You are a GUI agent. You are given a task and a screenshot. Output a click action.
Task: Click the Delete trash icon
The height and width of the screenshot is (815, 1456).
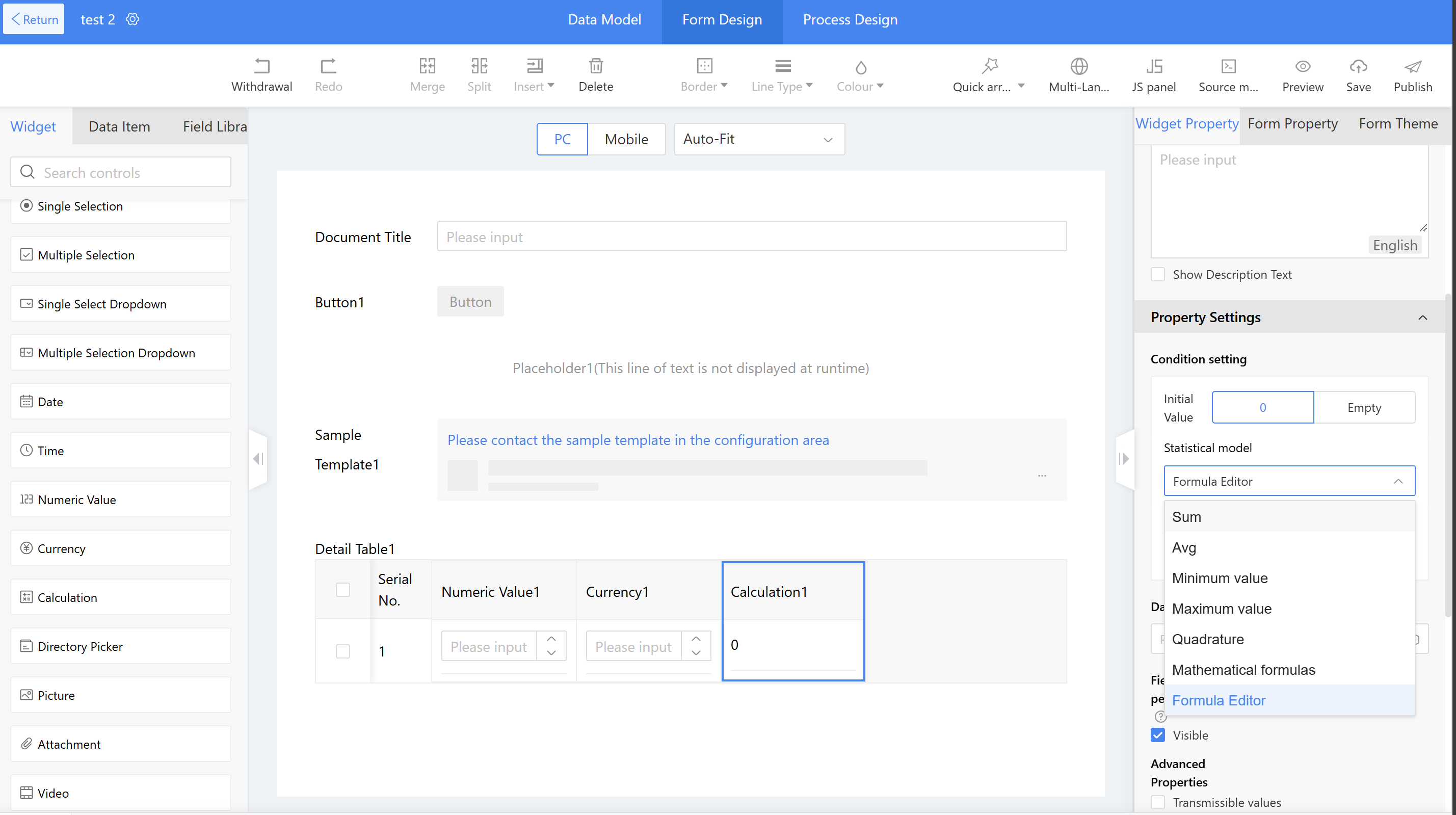click(x=596, y=67)
